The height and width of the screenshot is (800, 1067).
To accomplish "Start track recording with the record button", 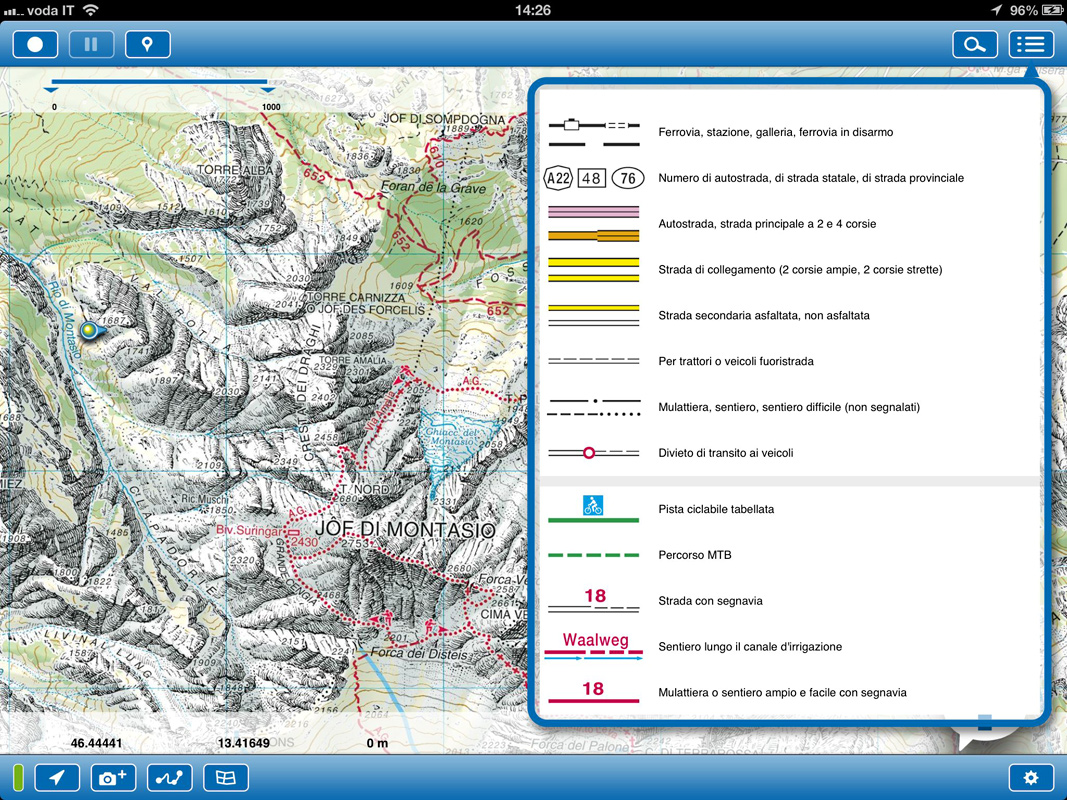I will pyautogui.click(x=35, y=45).
